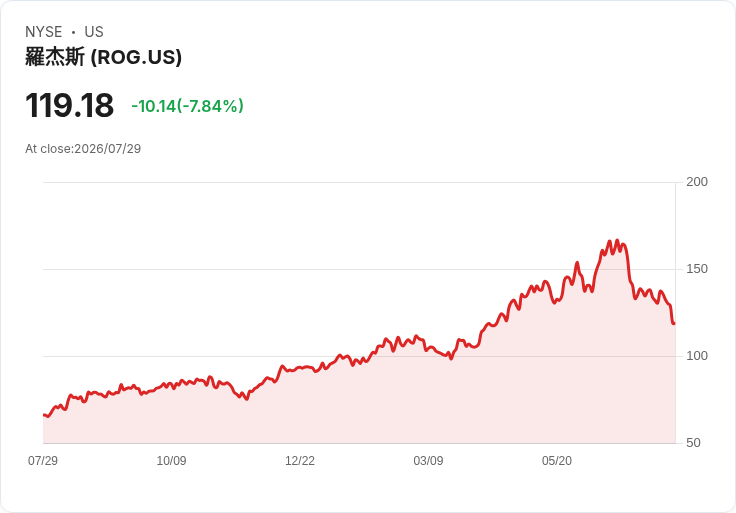Click the 05/20 date on x-axis

[x=557, y=460]
